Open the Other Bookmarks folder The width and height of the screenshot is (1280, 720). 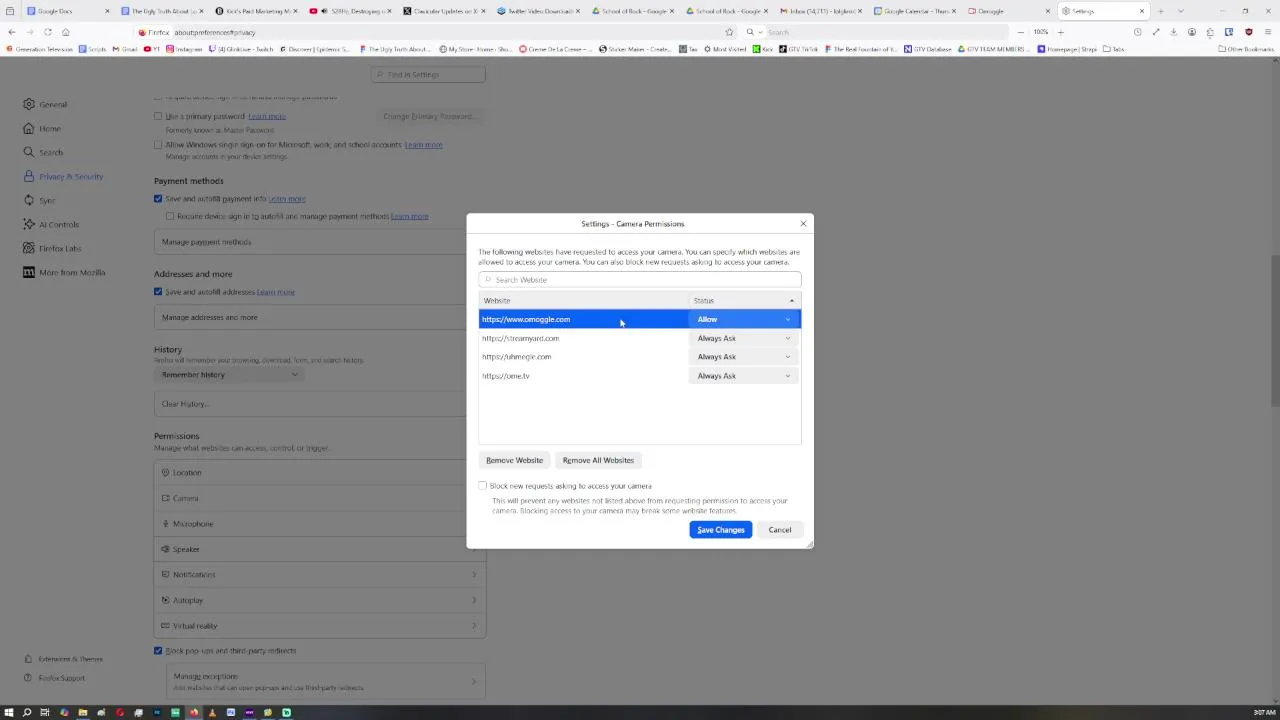(1246, 49)
